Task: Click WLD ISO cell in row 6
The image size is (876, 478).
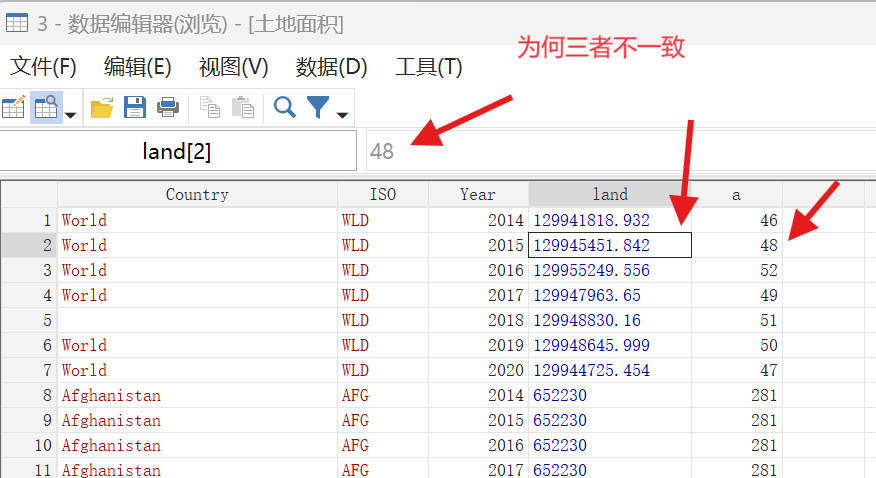Action: click(383, 345)
